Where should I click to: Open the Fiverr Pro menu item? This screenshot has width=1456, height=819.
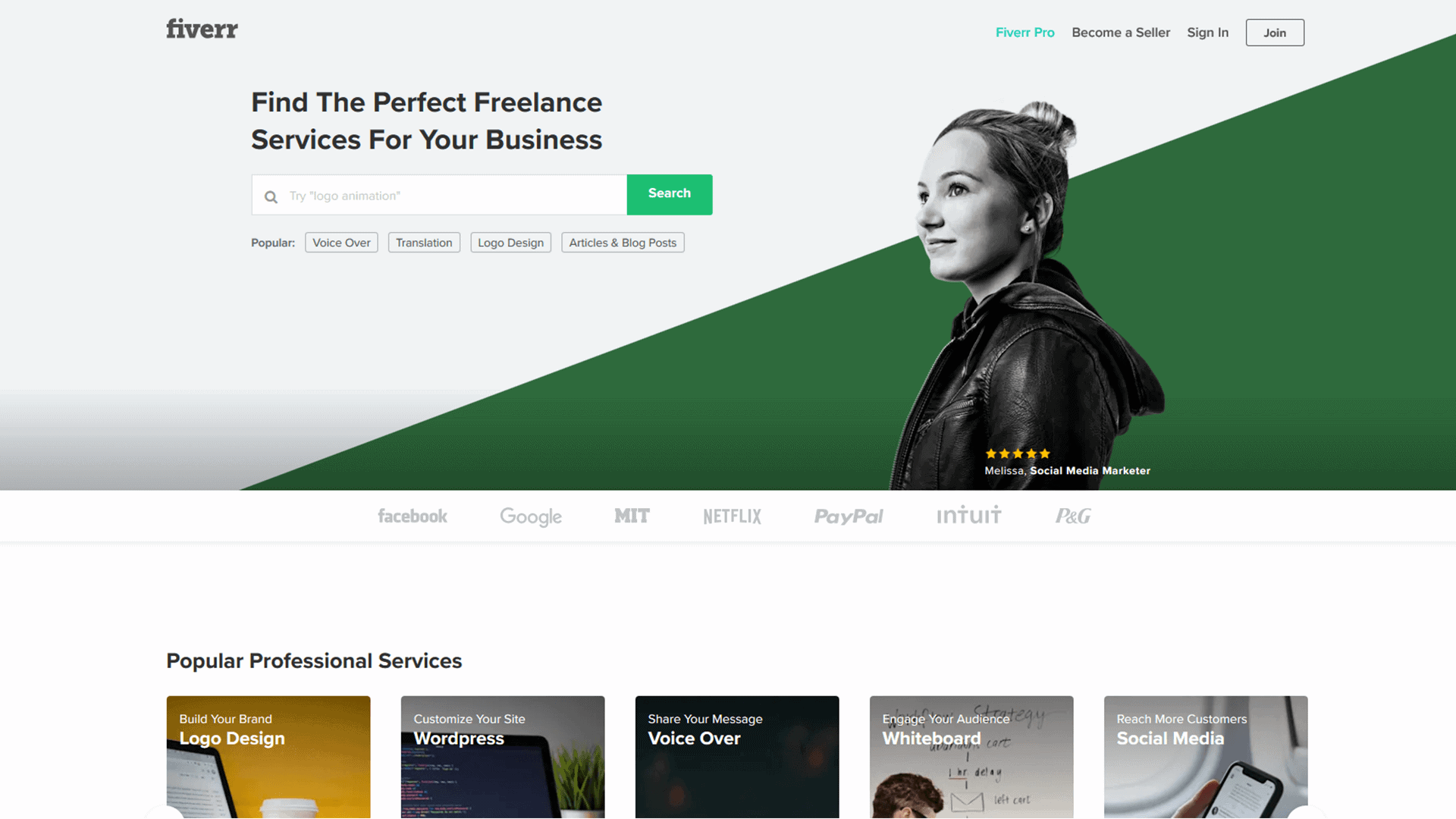click(1025, 33)
